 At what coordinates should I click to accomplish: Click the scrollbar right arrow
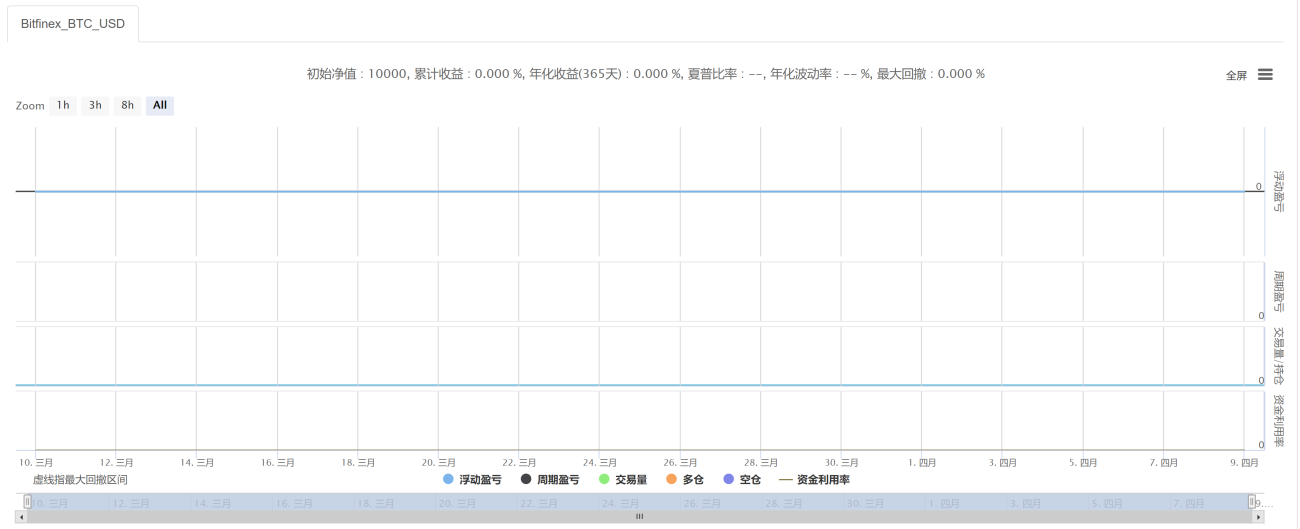1258,517
